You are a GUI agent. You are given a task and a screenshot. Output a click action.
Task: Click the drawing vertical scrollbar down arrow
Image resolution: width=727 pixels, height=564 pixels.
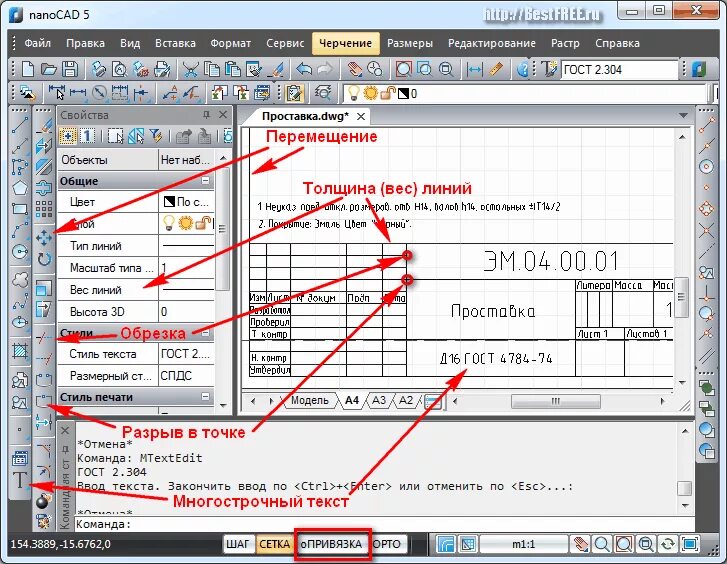682,383
